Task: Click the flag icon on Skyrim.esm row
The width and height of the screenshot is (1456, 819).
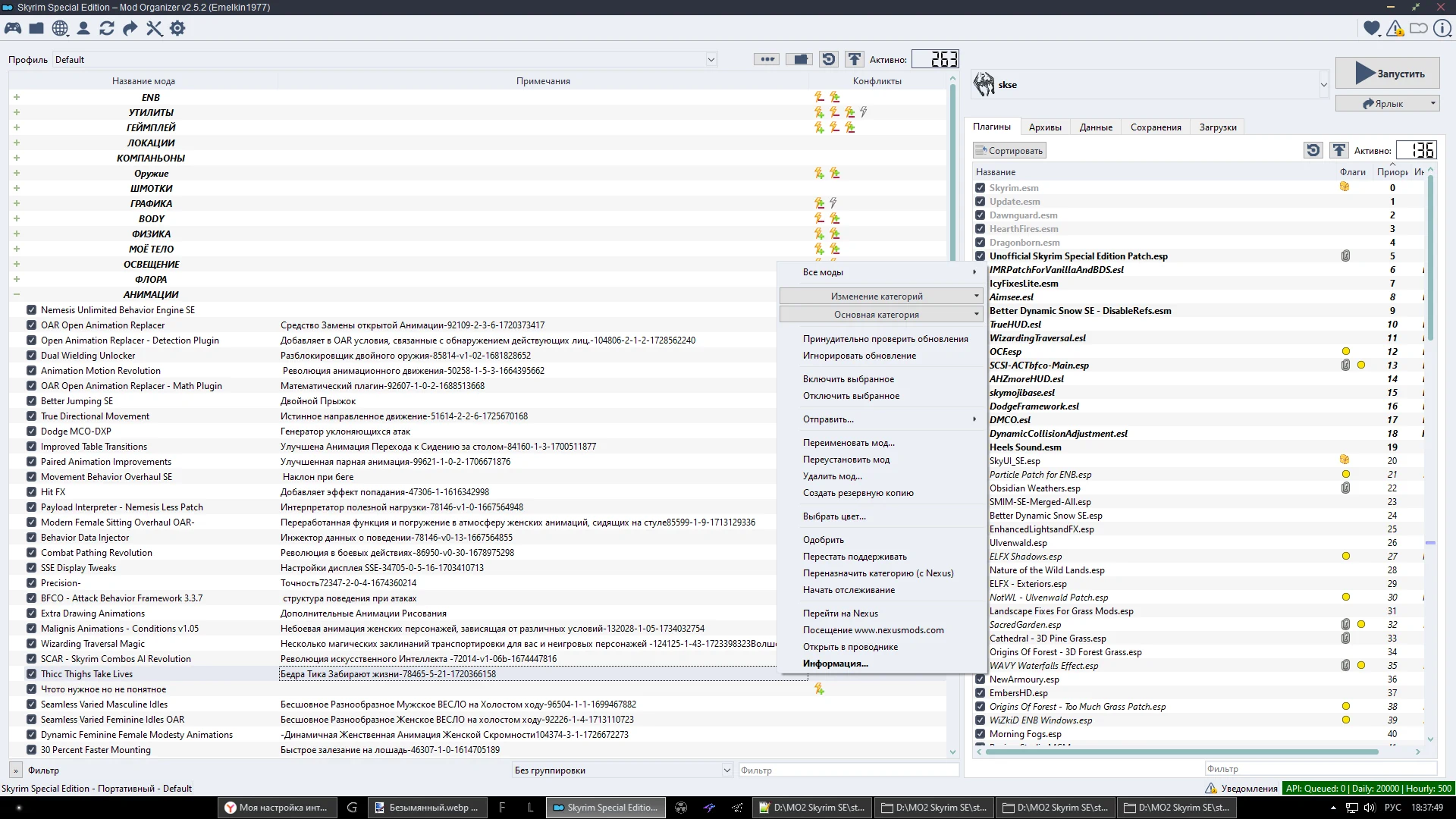Action: pyautogui.click(x=1345, y=187)
